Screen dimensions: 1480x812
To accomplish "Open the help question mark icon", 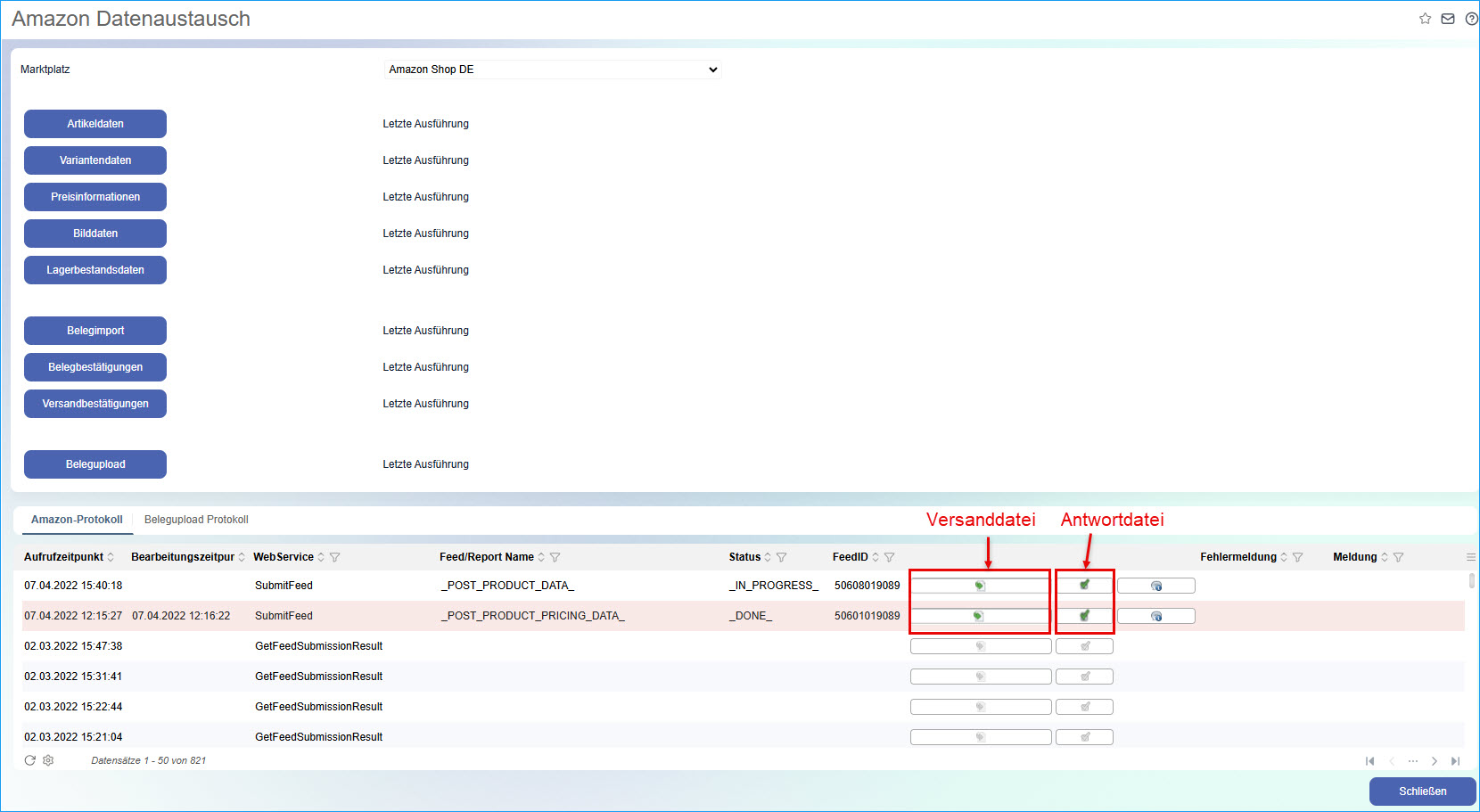I will point(1471,19).
